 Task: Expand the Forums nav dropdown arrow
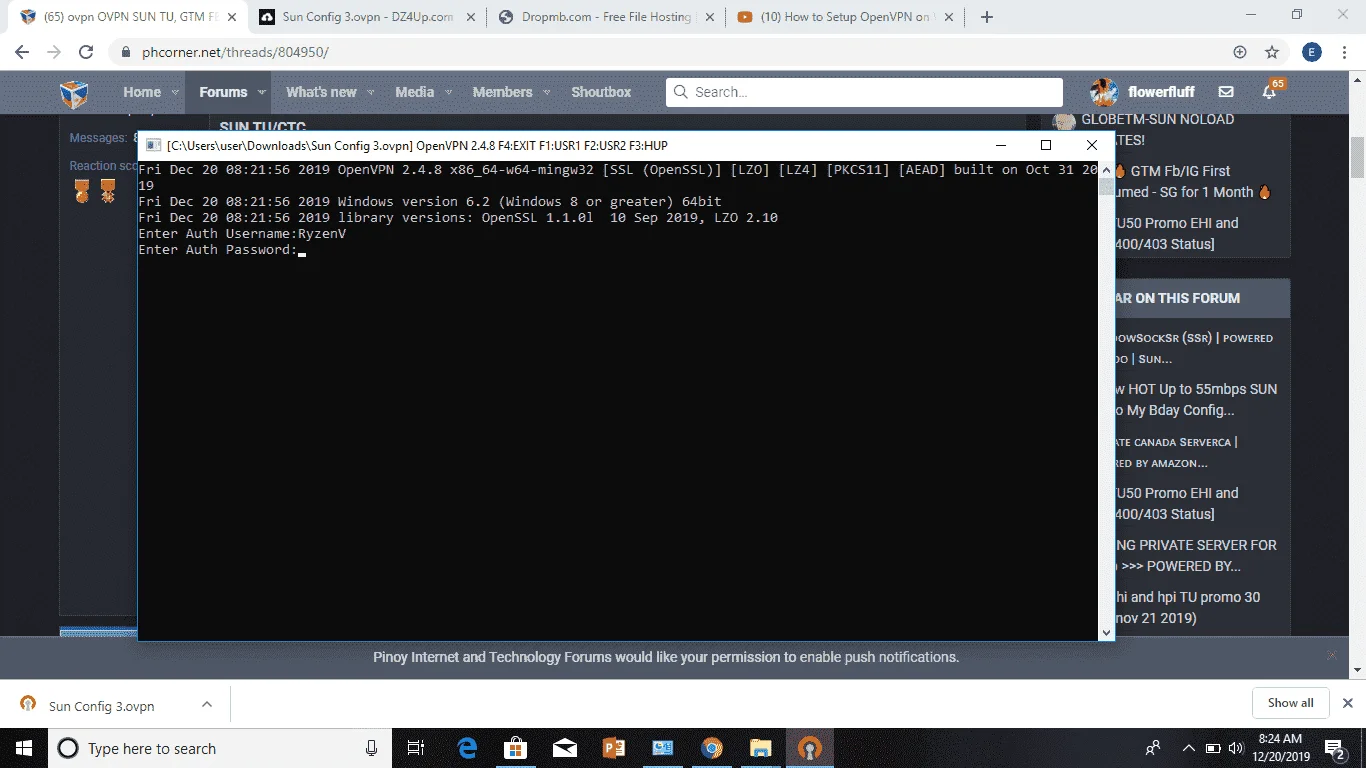[x=261, y=92]
